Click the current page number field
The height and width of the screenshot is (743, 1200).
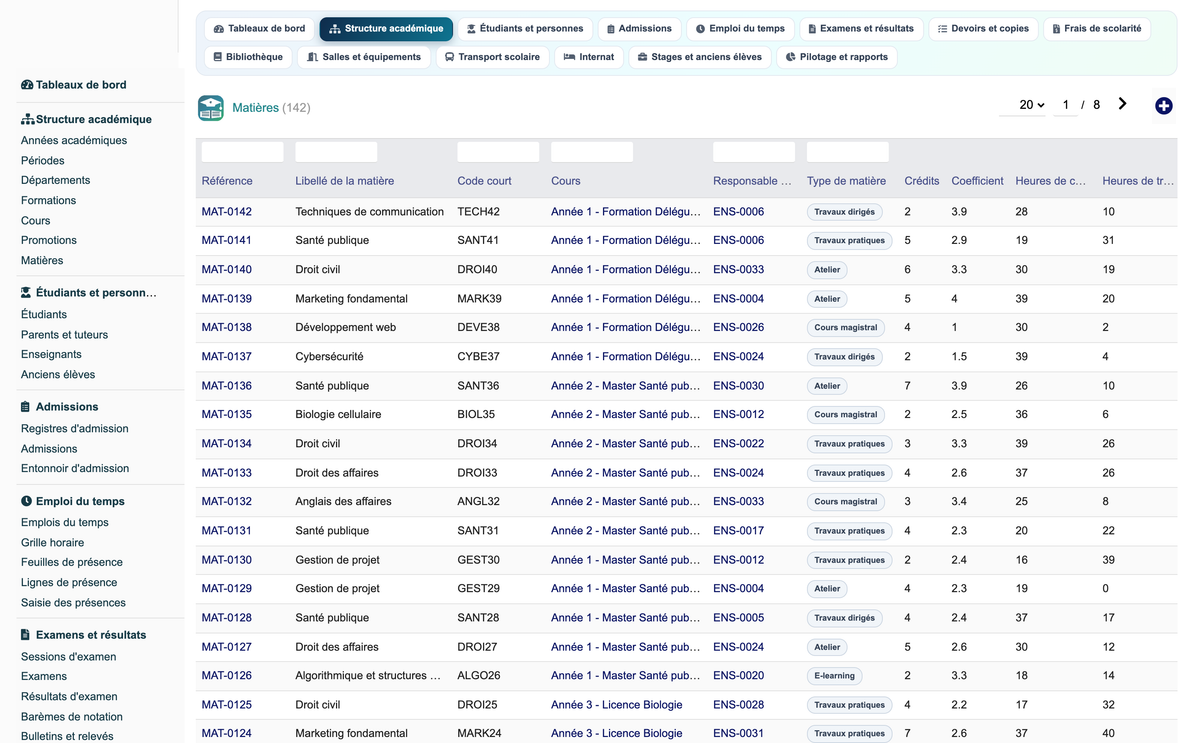(1066, 105)
